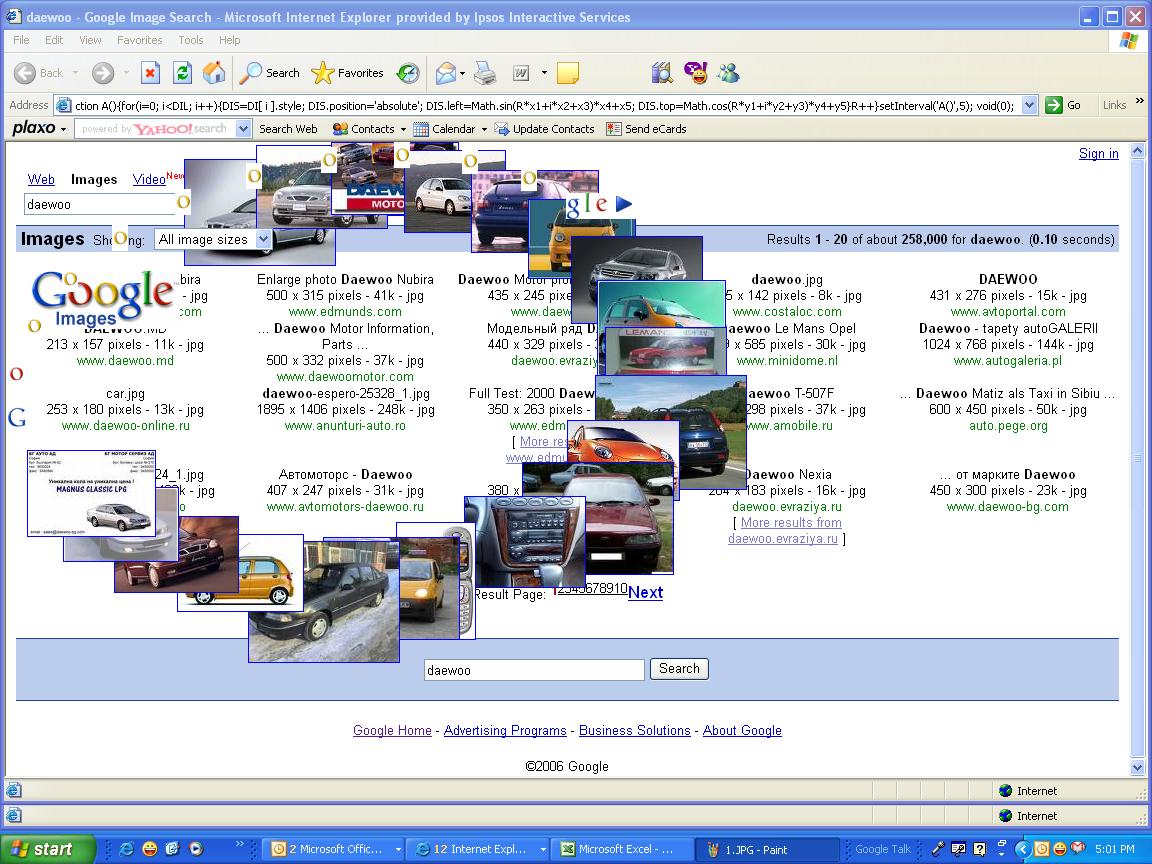Open the File menu
The image size is (1152, 864).
tap(21, 40)
